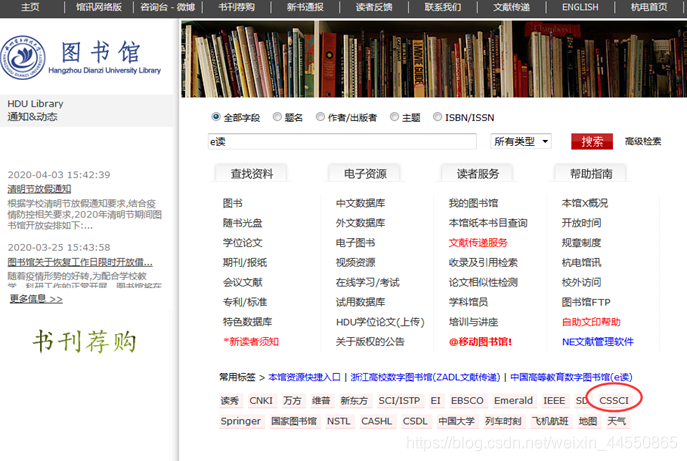Click the 列车时刻 tag
The image size is (687, 461).
click(x=503, y=421)
